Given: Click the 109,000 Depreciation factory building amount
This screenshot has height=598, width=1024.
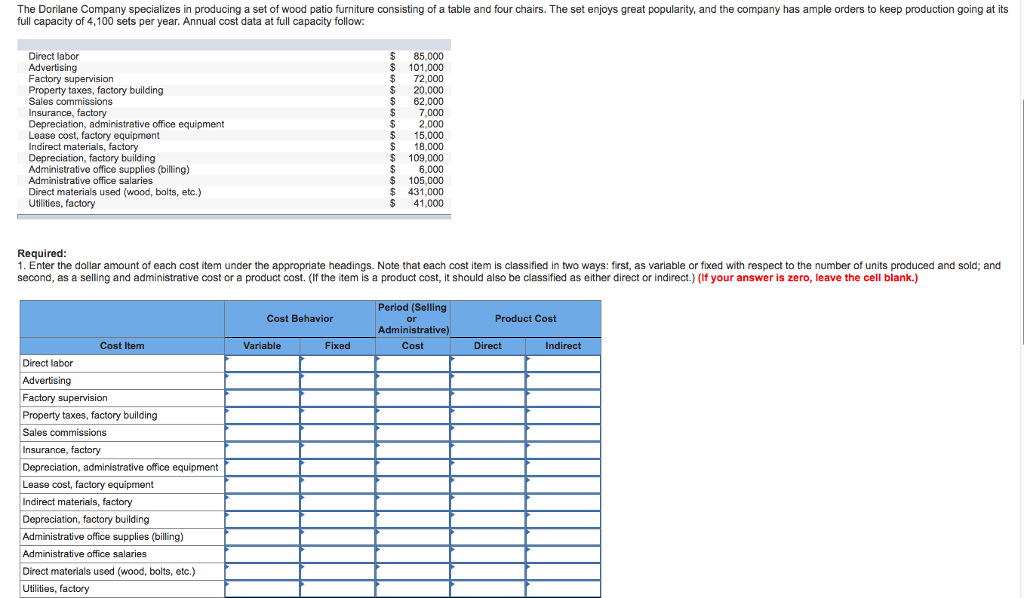Looking at the screenshot, I should pyautogui.click(x=426, y=158).
